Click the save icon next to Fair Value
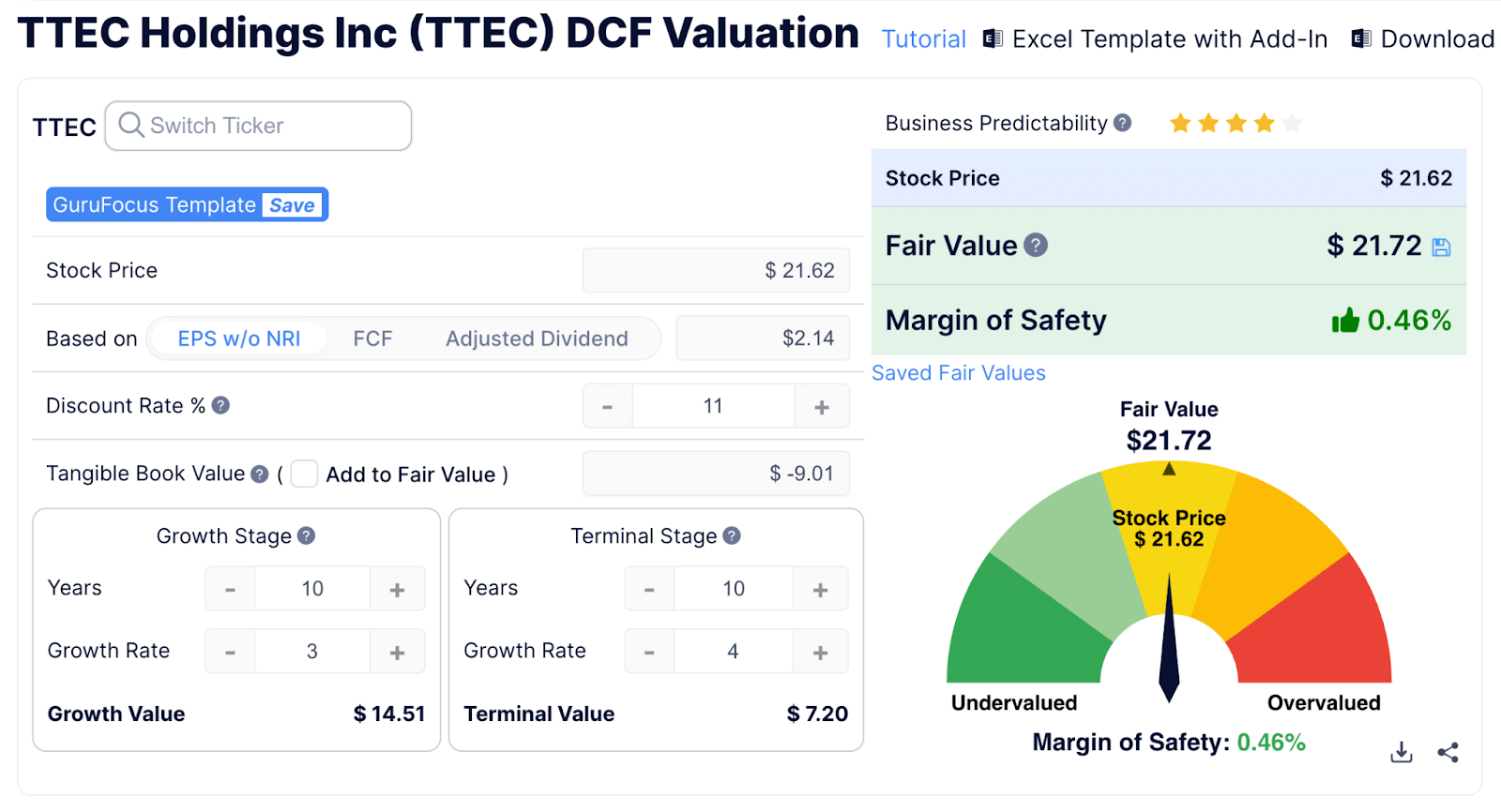 (x=1442, y=246)
